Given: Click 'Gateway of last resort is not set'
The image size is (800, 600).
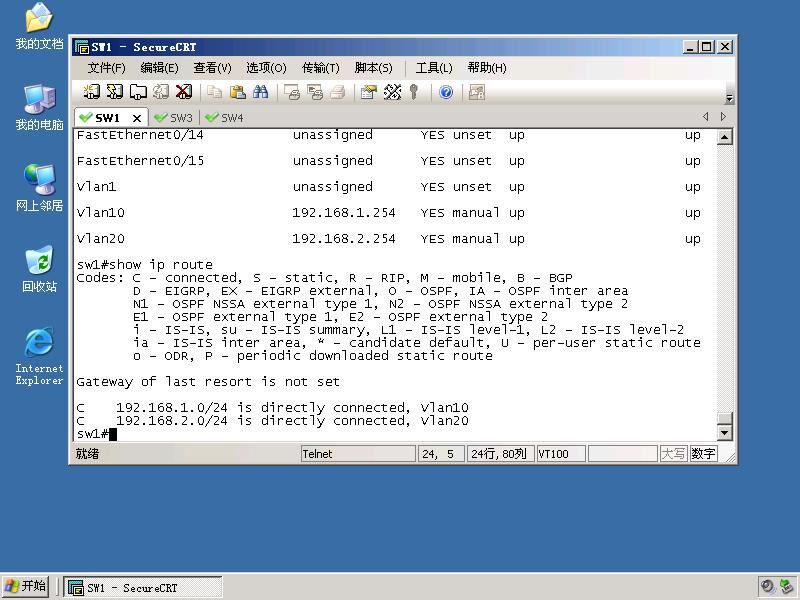Looking at the screenshot, I should pyautogui.click(x=208, y=382).
